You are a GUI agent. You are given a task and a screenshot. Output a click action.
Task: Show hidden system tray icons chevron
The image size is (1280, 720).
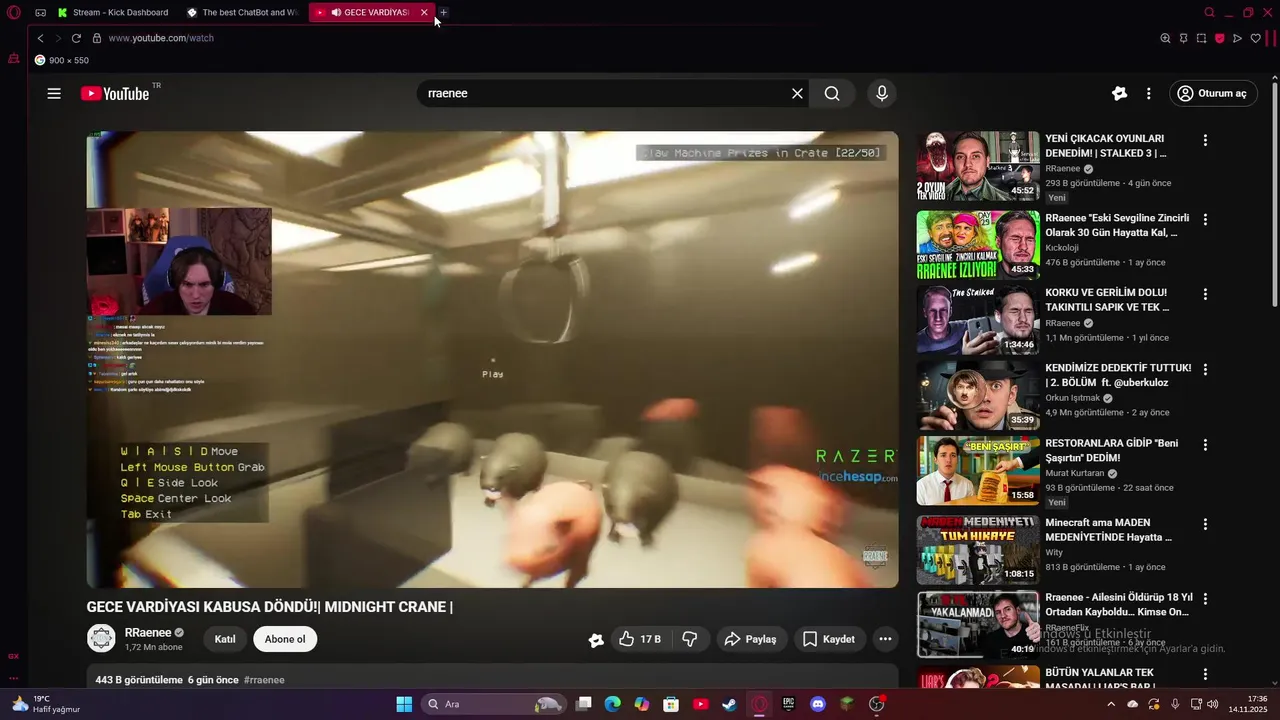click(x=1111, y=704)
